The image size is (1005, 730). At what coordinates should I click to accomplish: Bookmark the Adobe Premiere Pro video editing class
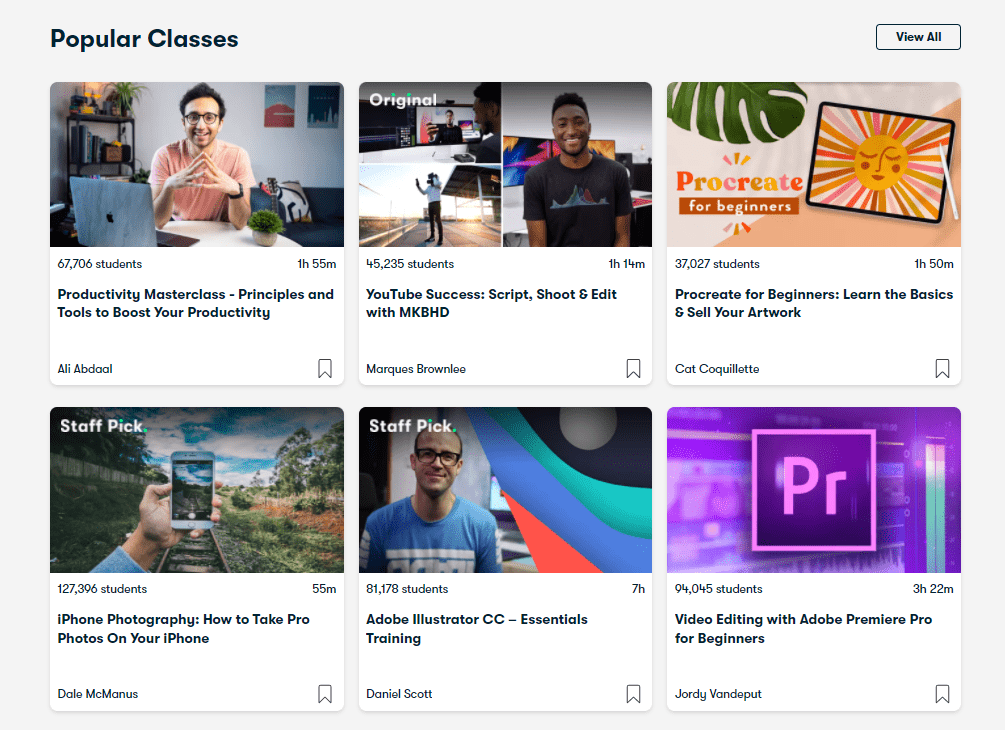click(x=942, y=694)
